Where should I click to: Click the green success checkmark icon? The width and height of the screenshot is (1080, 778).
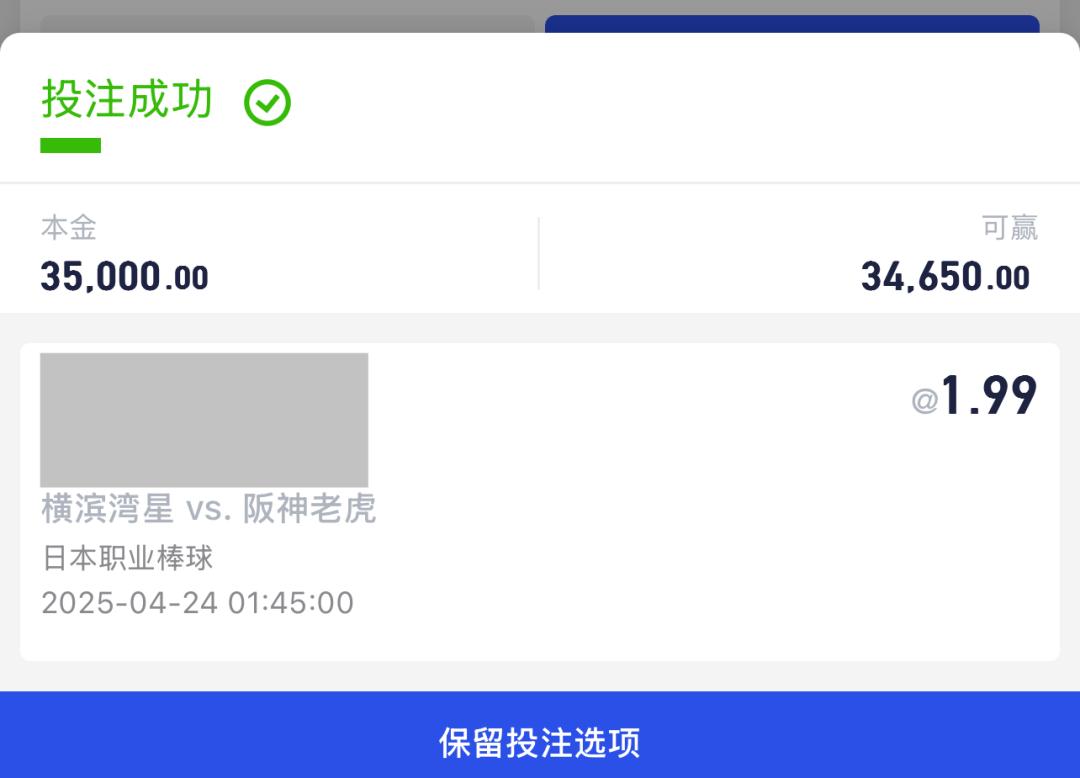pos(267,103)
